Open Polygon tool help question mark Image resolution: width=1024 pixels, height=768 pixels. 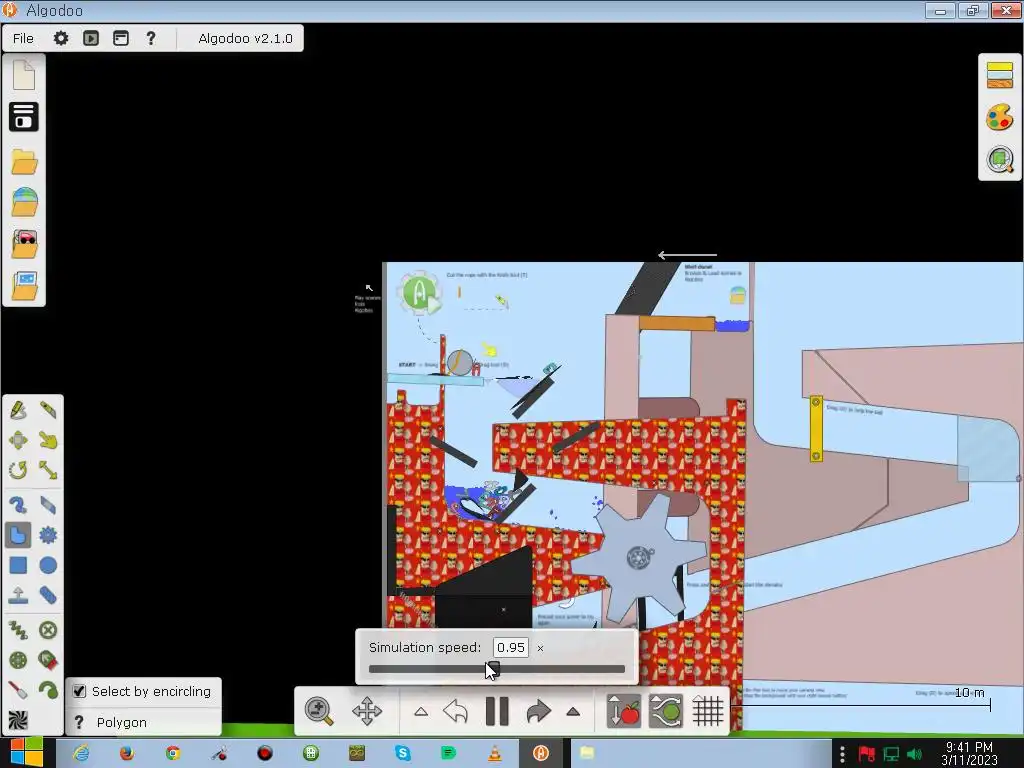click(x=79, y=722)
